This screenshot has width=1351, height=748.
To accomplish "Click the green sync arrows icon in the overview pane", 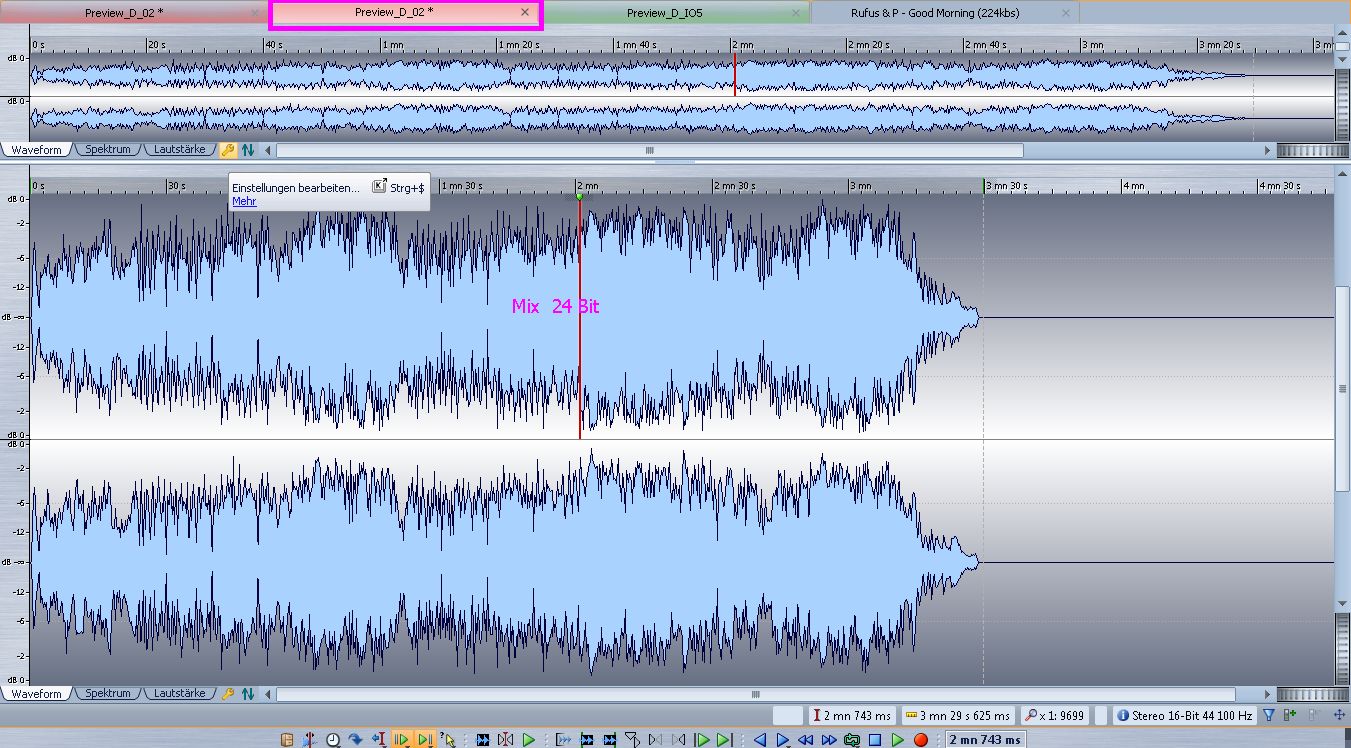I will click(247, 150).
